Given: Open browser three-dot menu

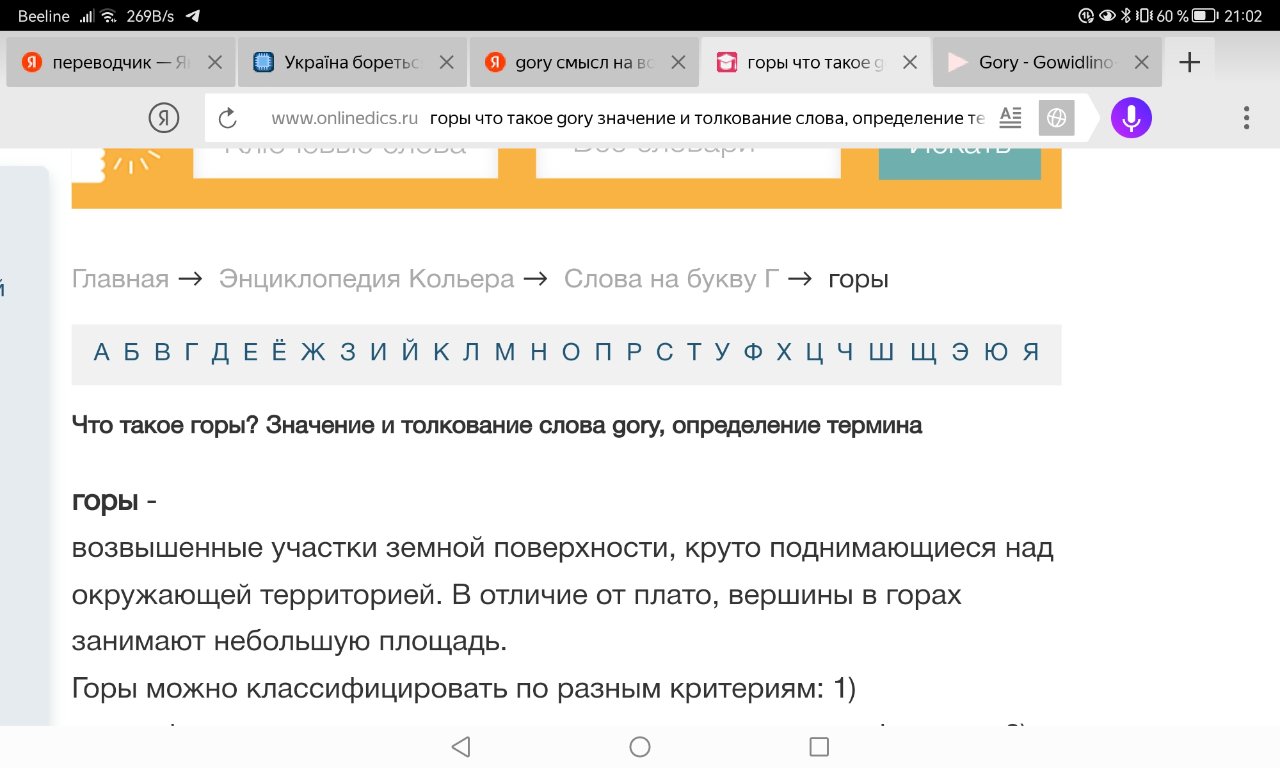Looking at the screenshot, I should pos(1246,118).
